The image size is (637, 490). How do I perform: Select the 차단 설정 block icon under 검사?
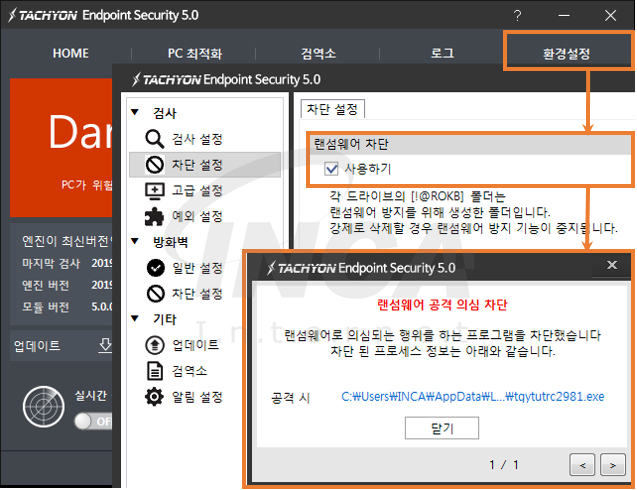[x=154, y=165]
